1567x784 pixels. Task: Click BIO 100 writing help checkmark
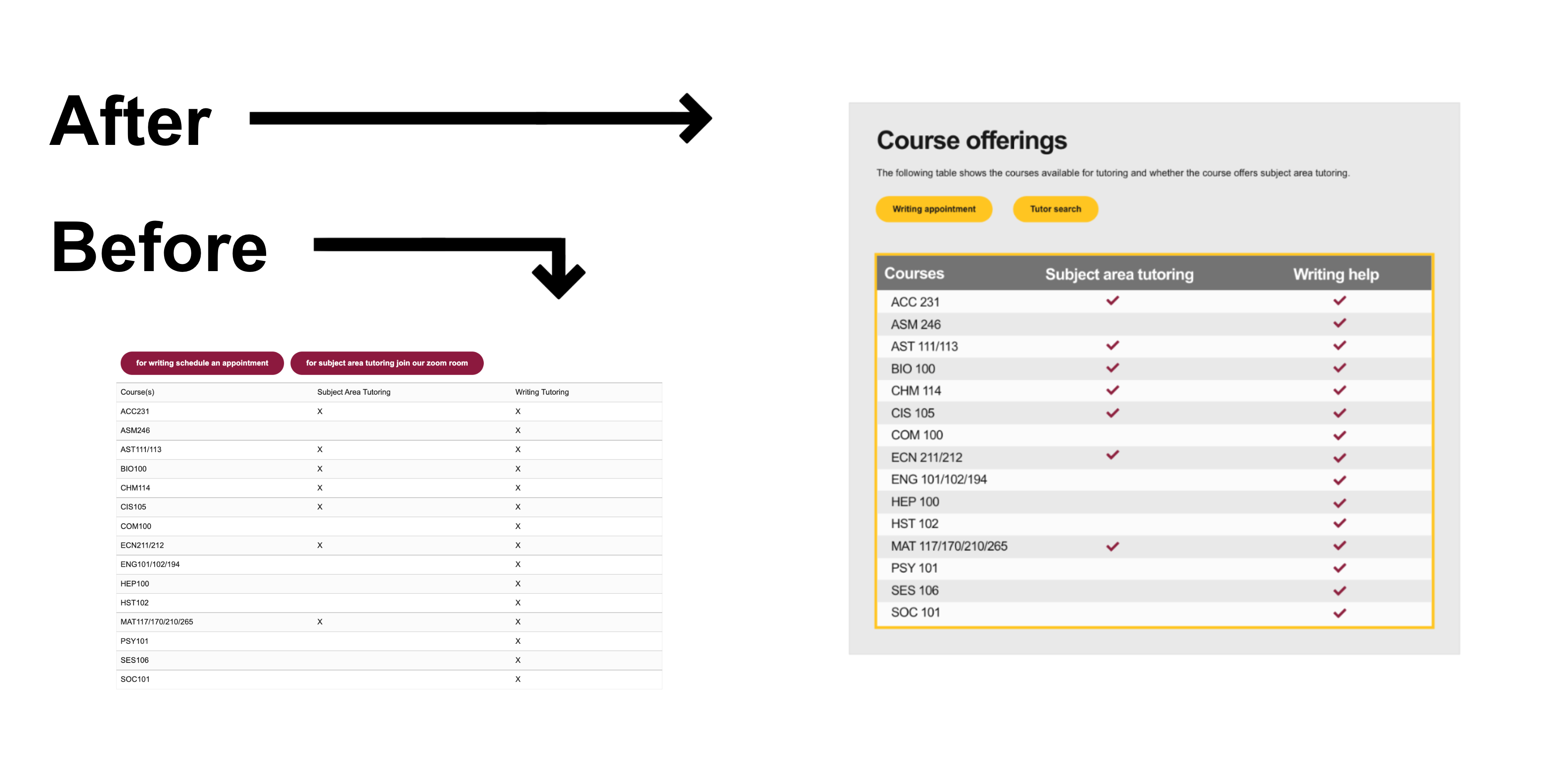[1339, 368]
